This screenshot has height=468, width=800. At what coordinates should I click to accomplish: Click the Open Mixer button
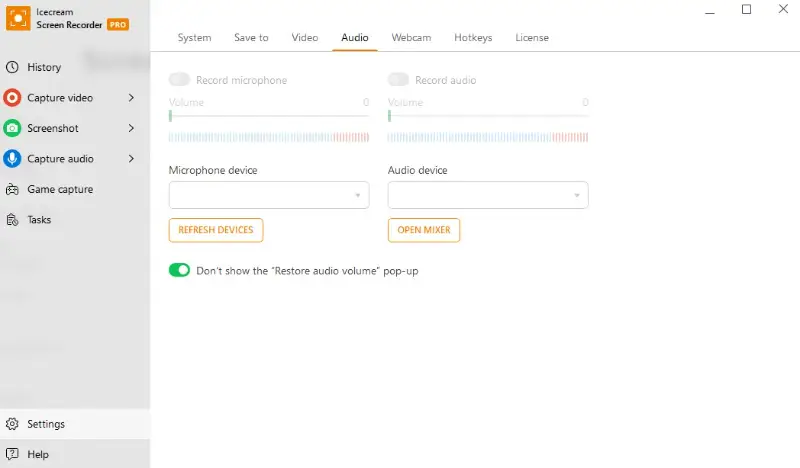[424, 230]
